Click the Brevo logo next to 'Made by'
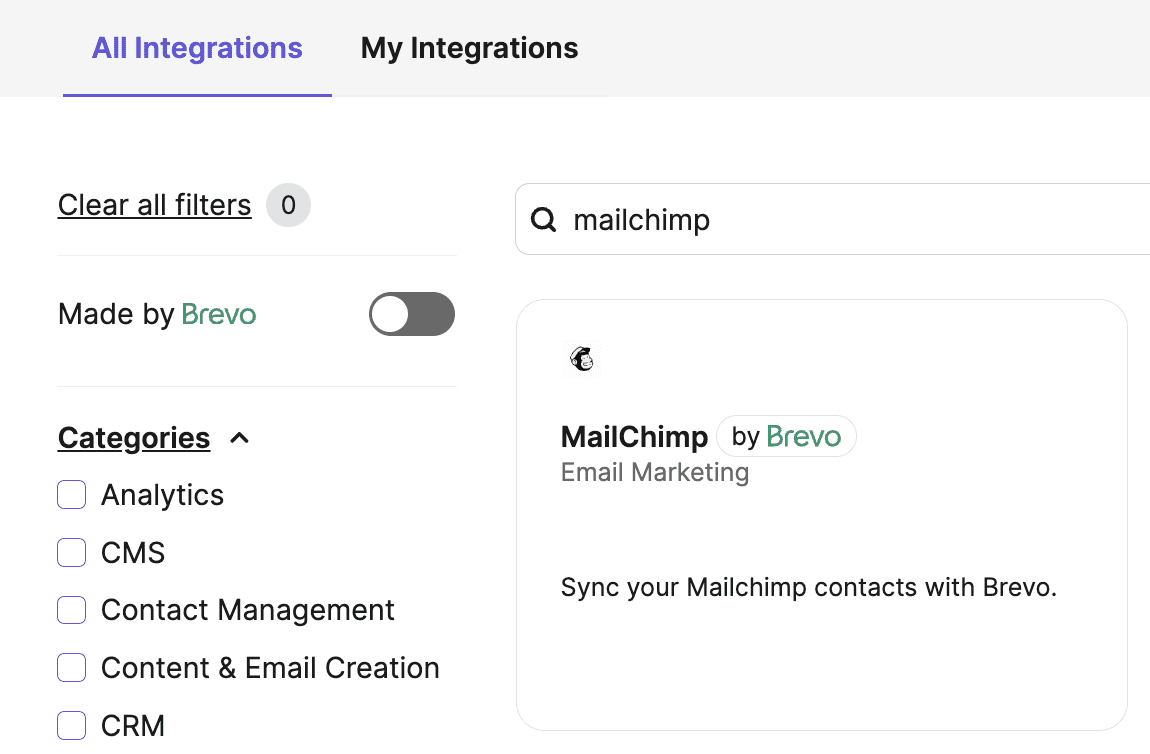The image size is (1150, 754). click(218, 314)
